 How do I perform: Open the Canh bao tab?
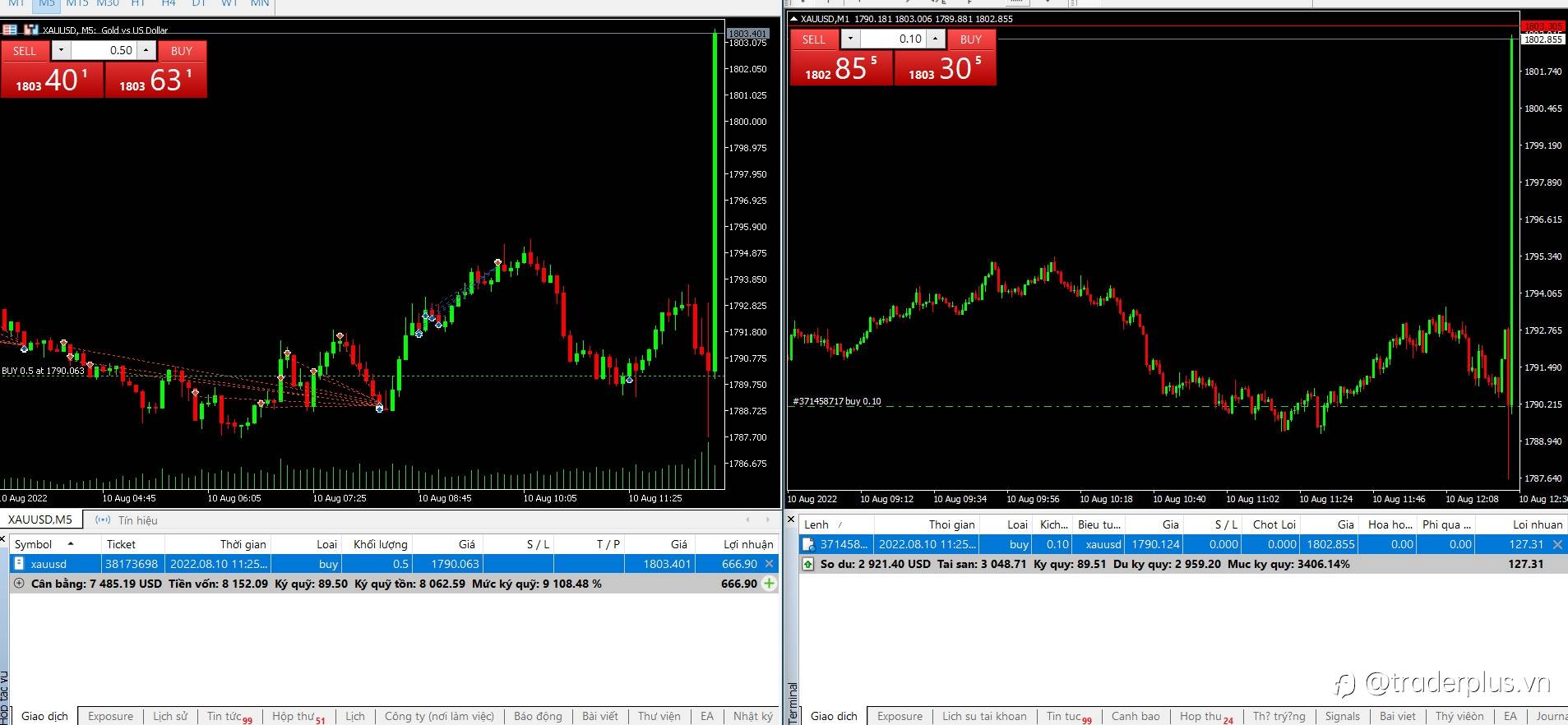1136,716
